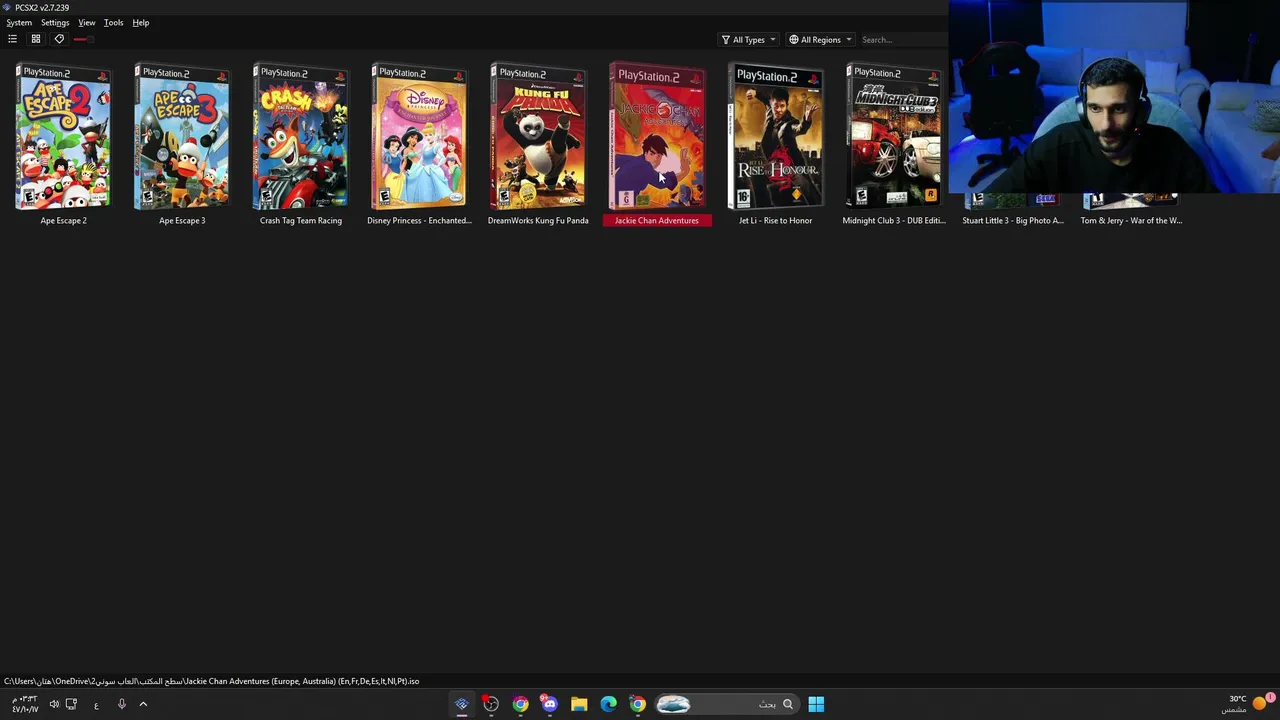Viewport: 1280px width, 720px height.
Task: Select the Midnight Club 3 cover
Action: coord(894,137)
